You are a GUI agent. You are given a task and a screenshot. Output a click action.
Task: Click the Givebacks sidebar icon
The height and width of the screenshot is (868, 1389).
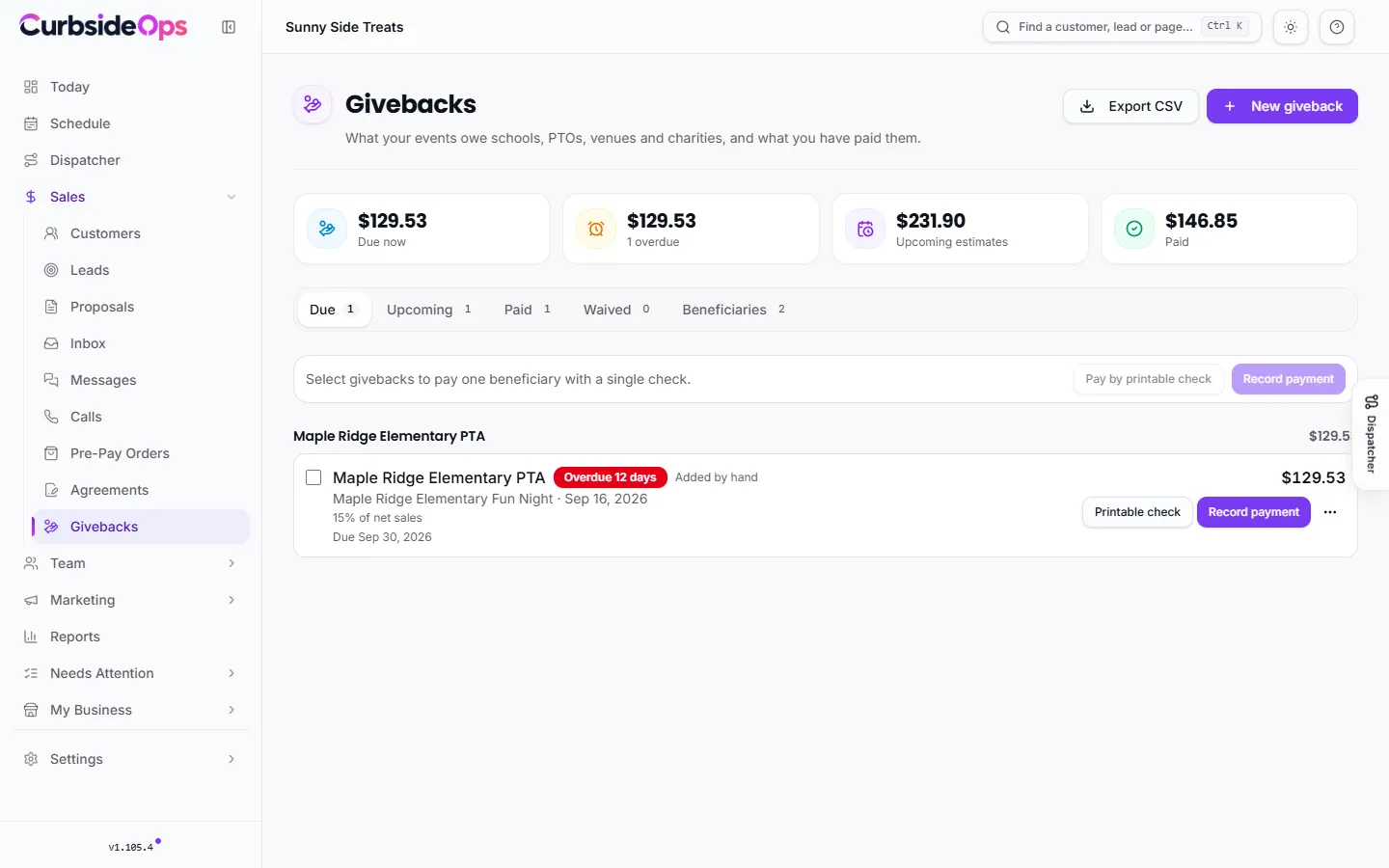coord(51,527)
